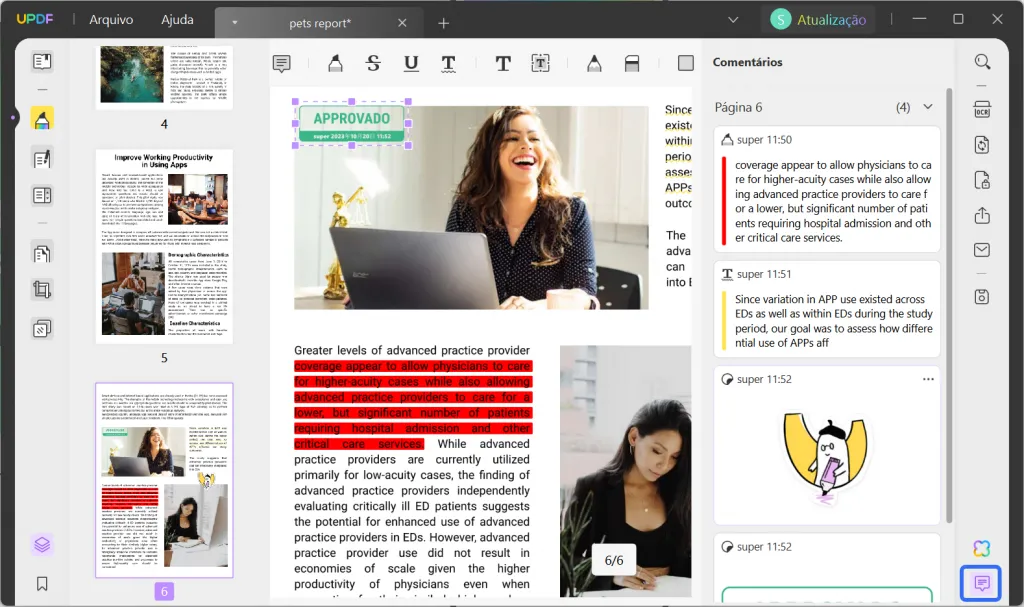This screenshot has height=607, width=1024.
Task: Toggle the Comments panel visibility
Action: pos(981,583)
